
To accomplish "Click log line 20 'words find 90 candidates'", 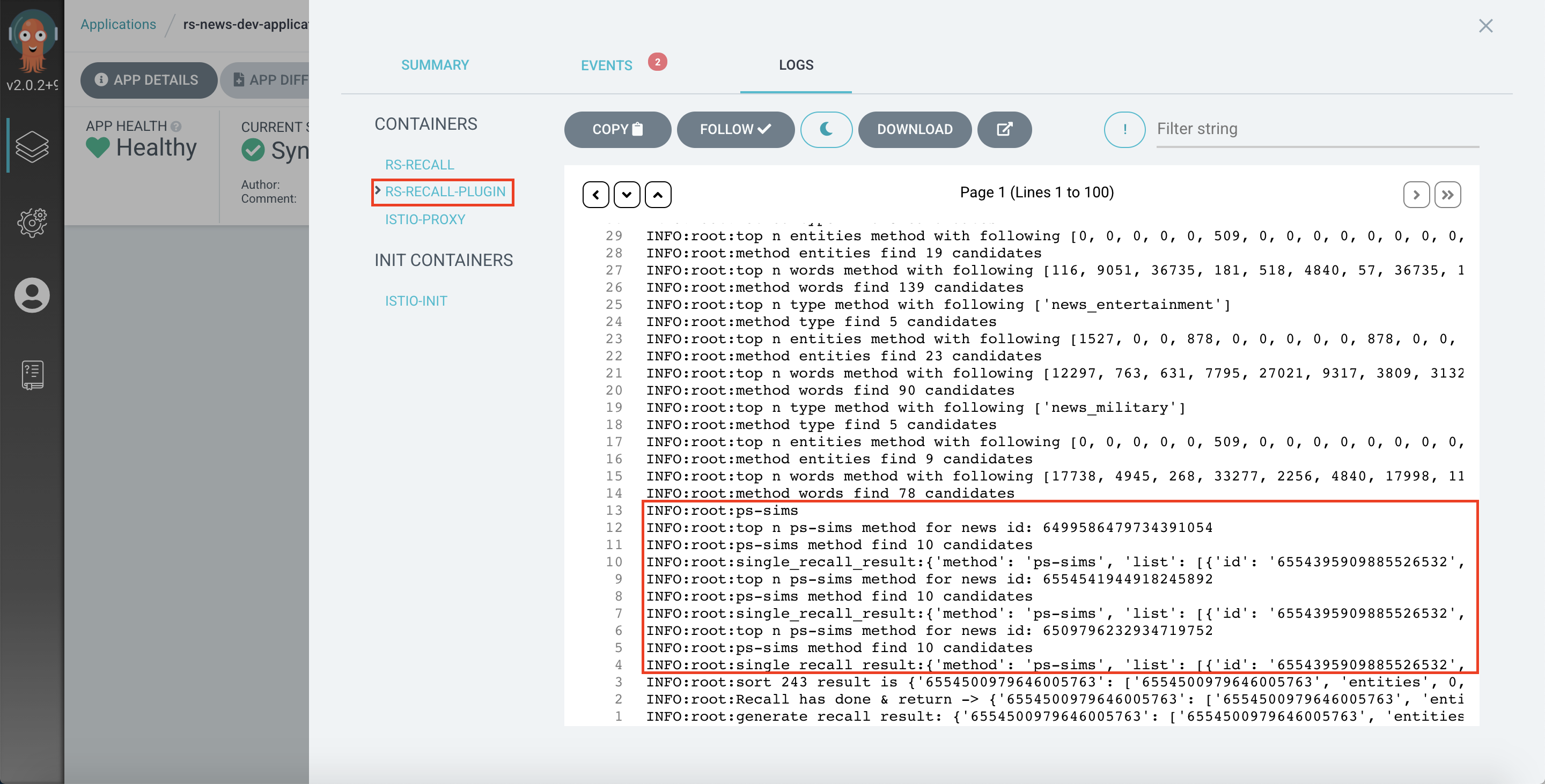I will [x=830, y=390].
